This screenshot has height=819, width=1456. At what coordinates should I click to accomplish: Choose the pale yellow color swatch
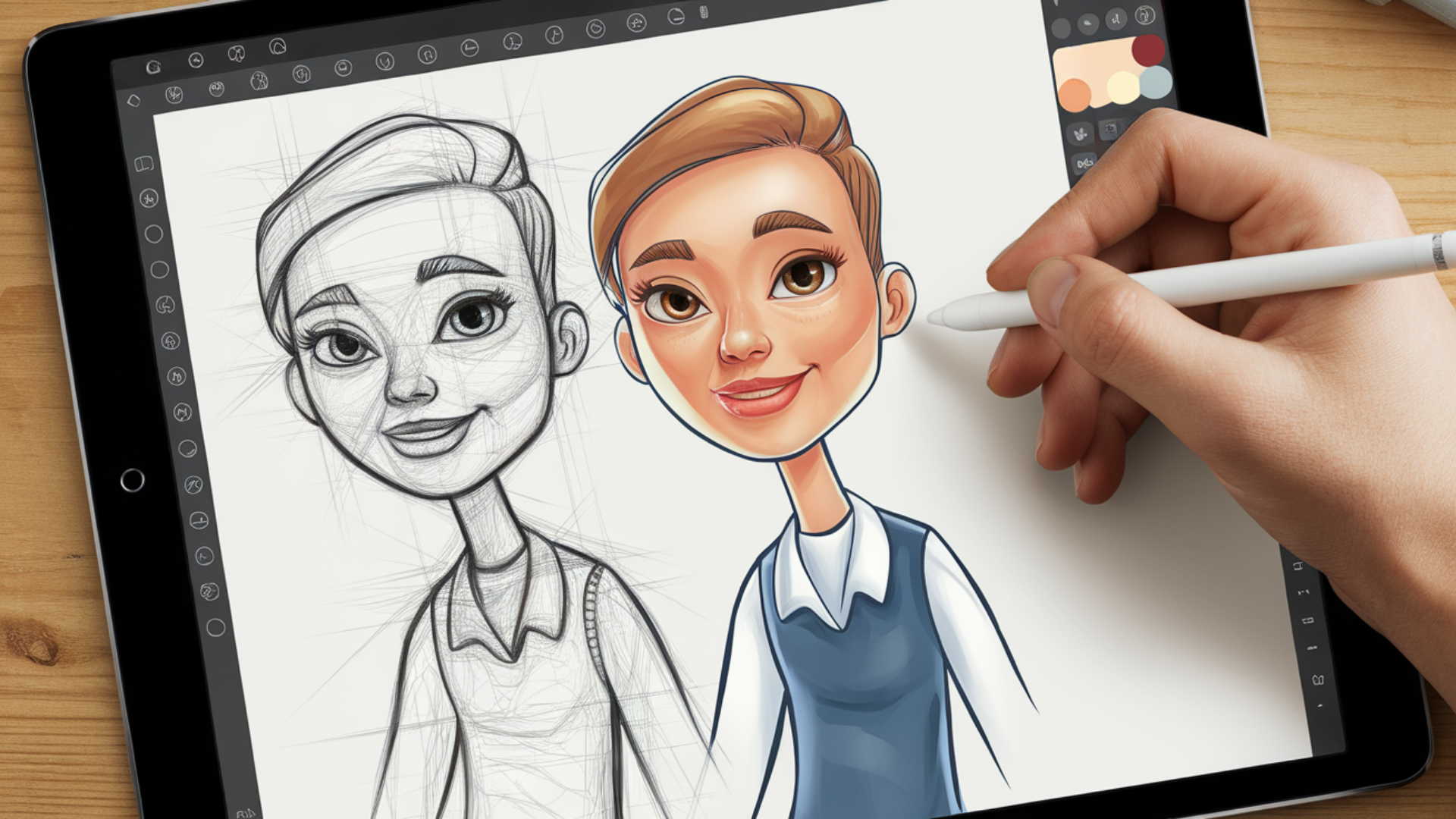click(x=1123, y=86)
